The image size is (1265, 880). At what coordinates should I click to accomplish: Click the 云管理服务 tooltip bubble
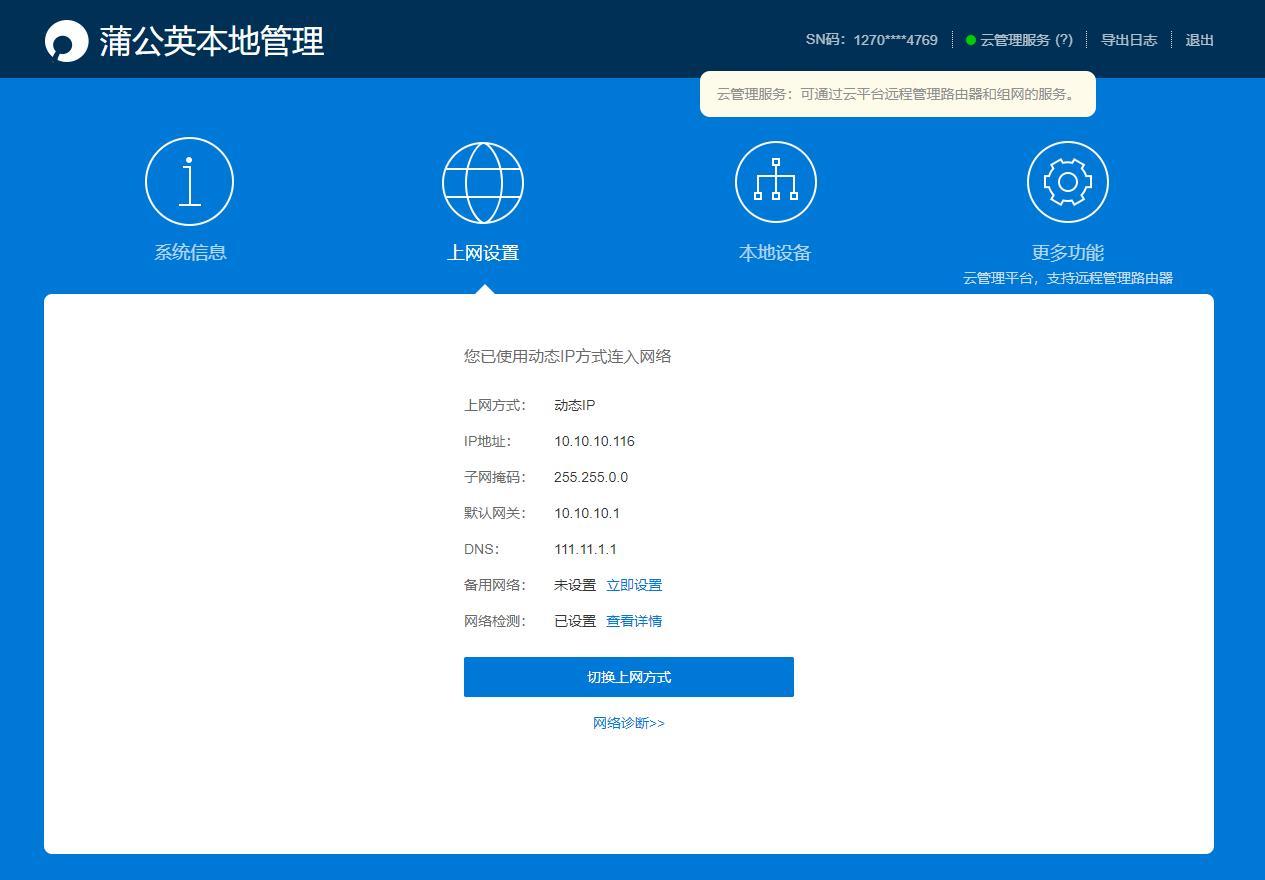[x=897, y=94]
